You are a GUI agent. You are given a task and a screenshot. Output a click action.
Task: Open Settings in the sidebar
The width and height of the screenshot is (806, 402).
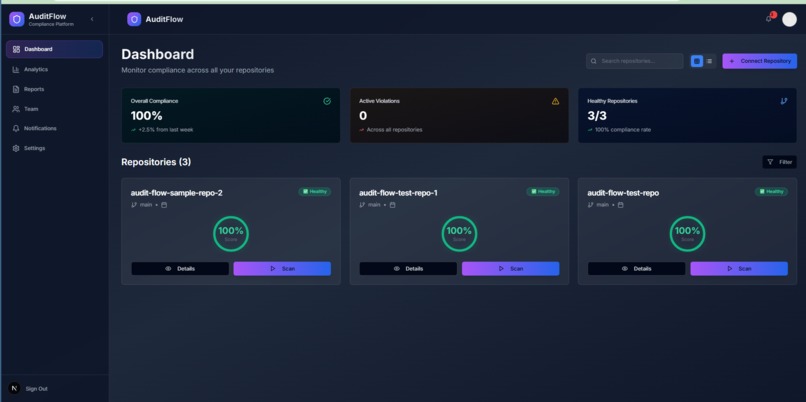tap(54, 149)
